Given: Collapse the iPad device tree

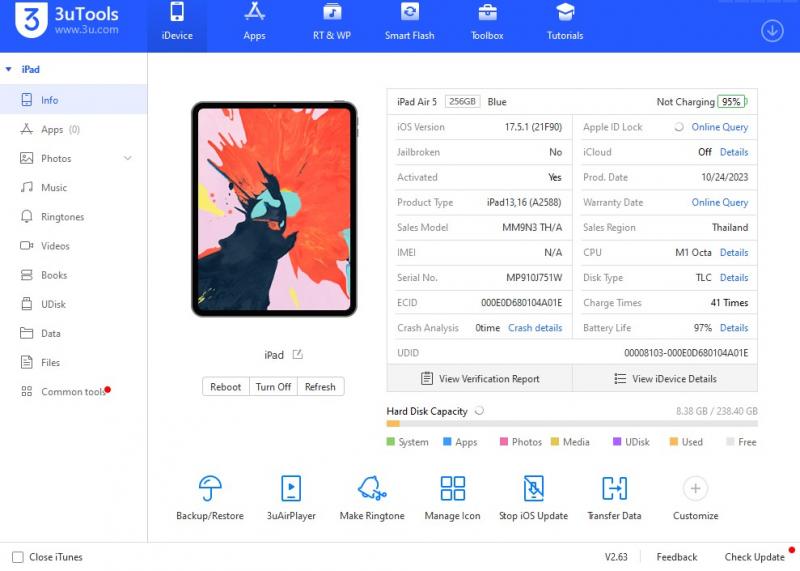Looking at the screenshot, I should click(x=9, y=70).
